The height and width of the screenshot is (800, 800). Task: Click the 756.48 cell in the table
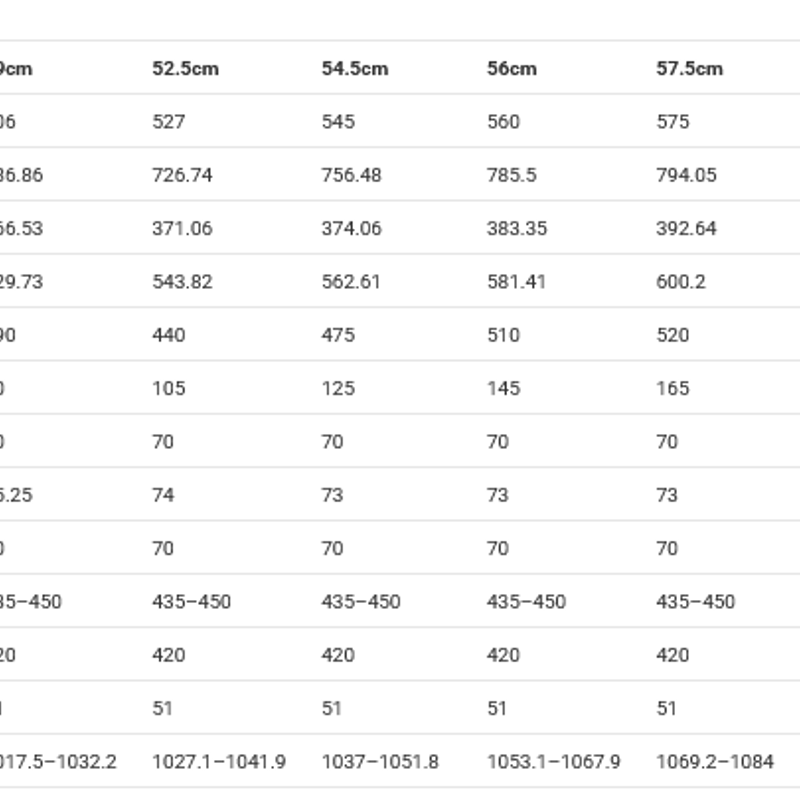tap(351, 175)
